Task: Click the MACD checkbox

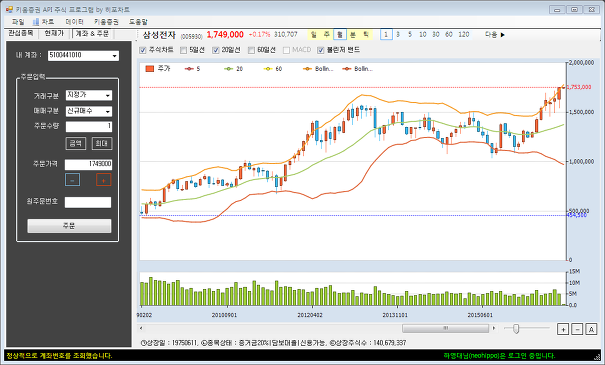Action: (286, 50)
